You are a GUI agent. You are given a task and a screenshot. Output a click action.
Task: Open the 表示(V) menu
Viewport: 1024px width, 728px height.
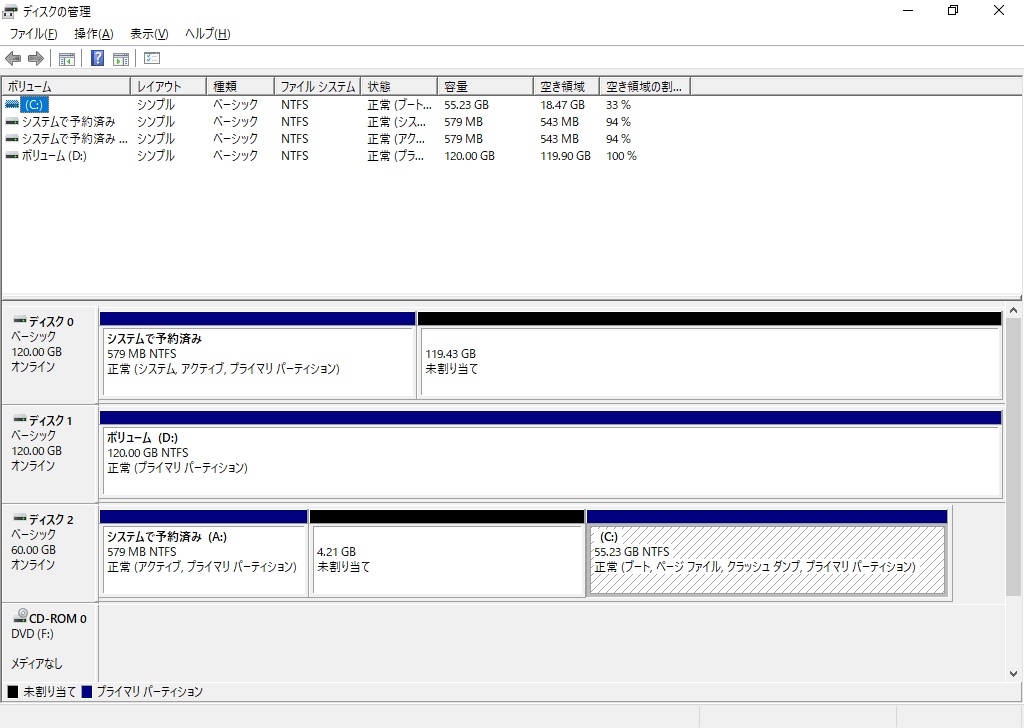coord(149,34)
